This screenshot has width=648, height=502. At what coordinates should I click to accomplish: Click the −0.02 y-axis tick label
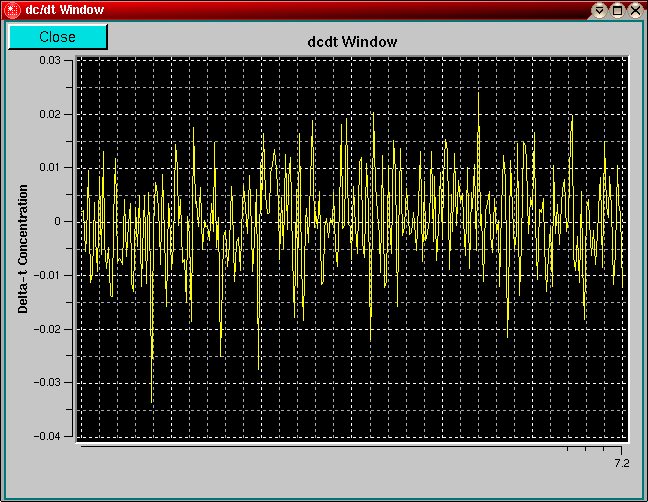coord(45,328)
